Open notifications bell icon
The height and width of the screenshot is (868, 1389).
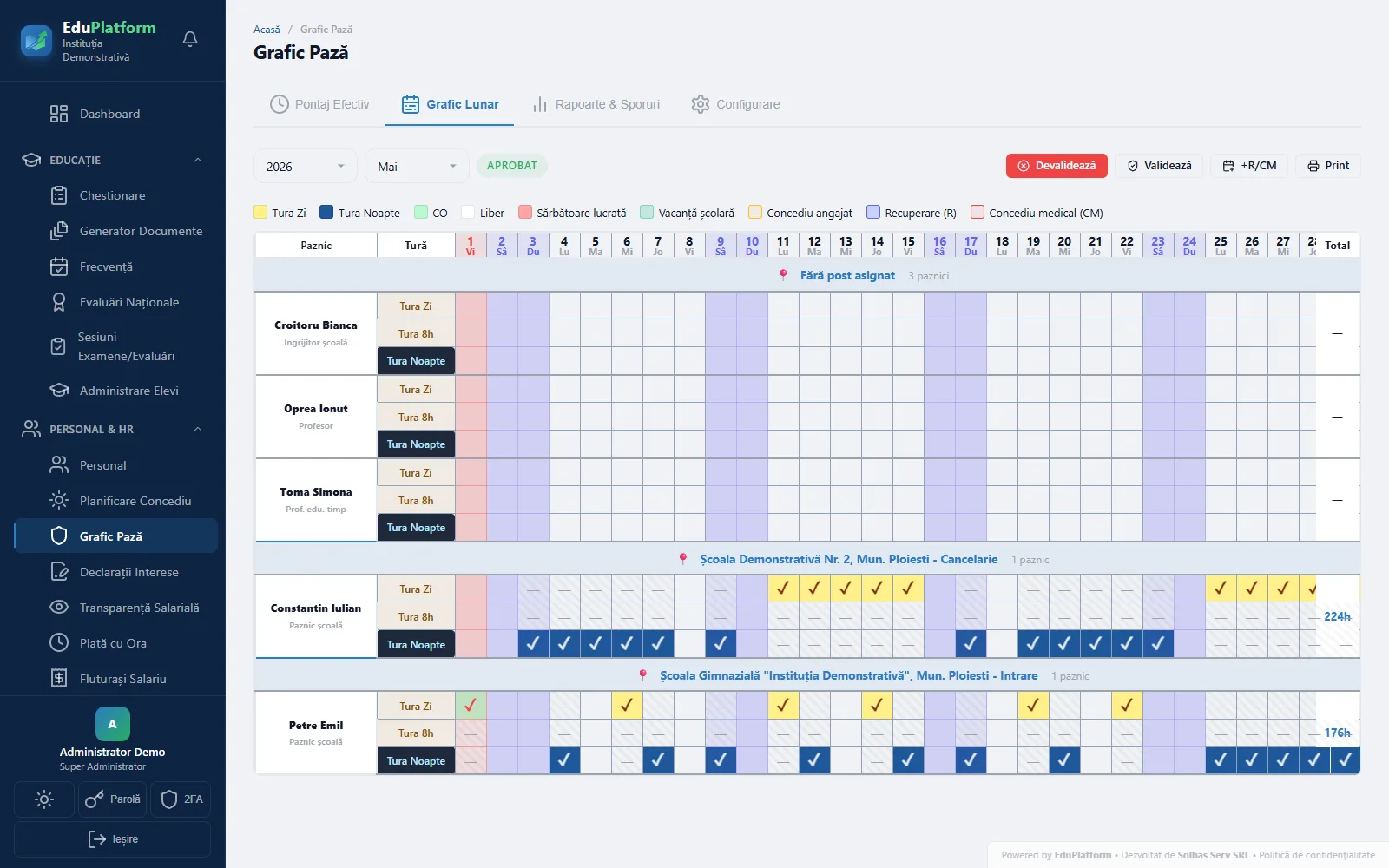(x=190, y=39)
